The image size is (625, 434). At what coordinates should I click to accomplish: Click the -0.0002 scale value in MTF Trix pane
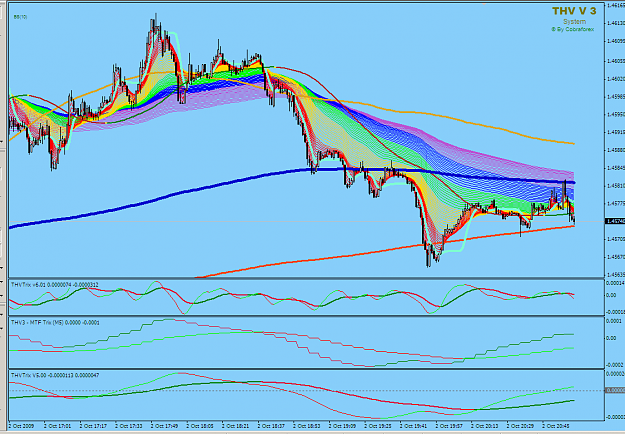(615, 365)
